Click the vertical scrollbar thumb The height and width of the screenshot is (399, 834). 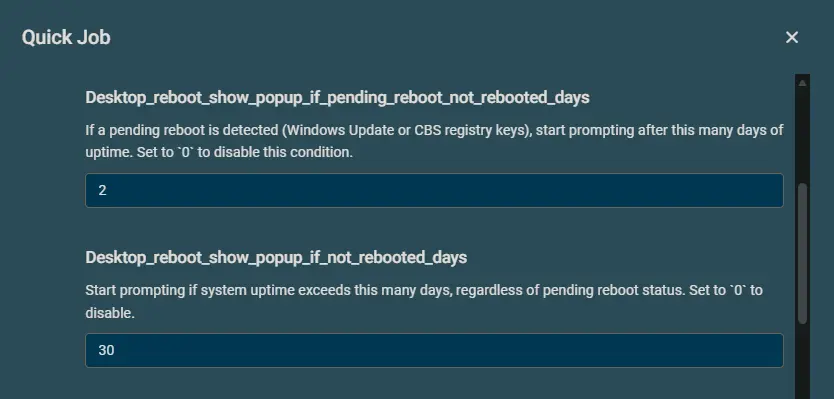(802, 253)
